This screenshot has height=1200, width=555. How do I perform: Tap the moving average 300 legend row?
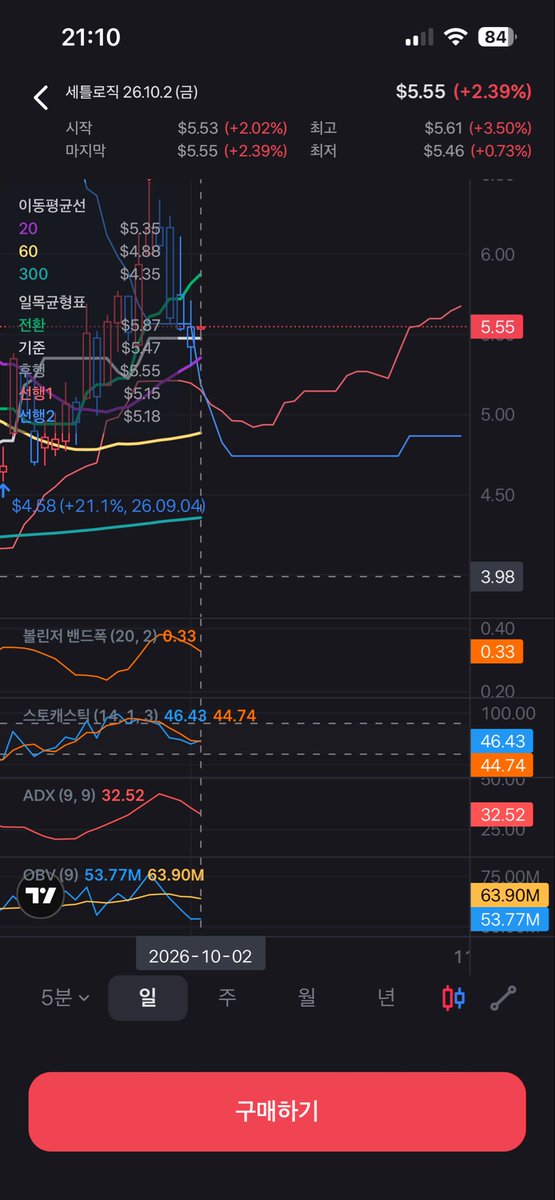pyautogui.click(x=89, y=274)
